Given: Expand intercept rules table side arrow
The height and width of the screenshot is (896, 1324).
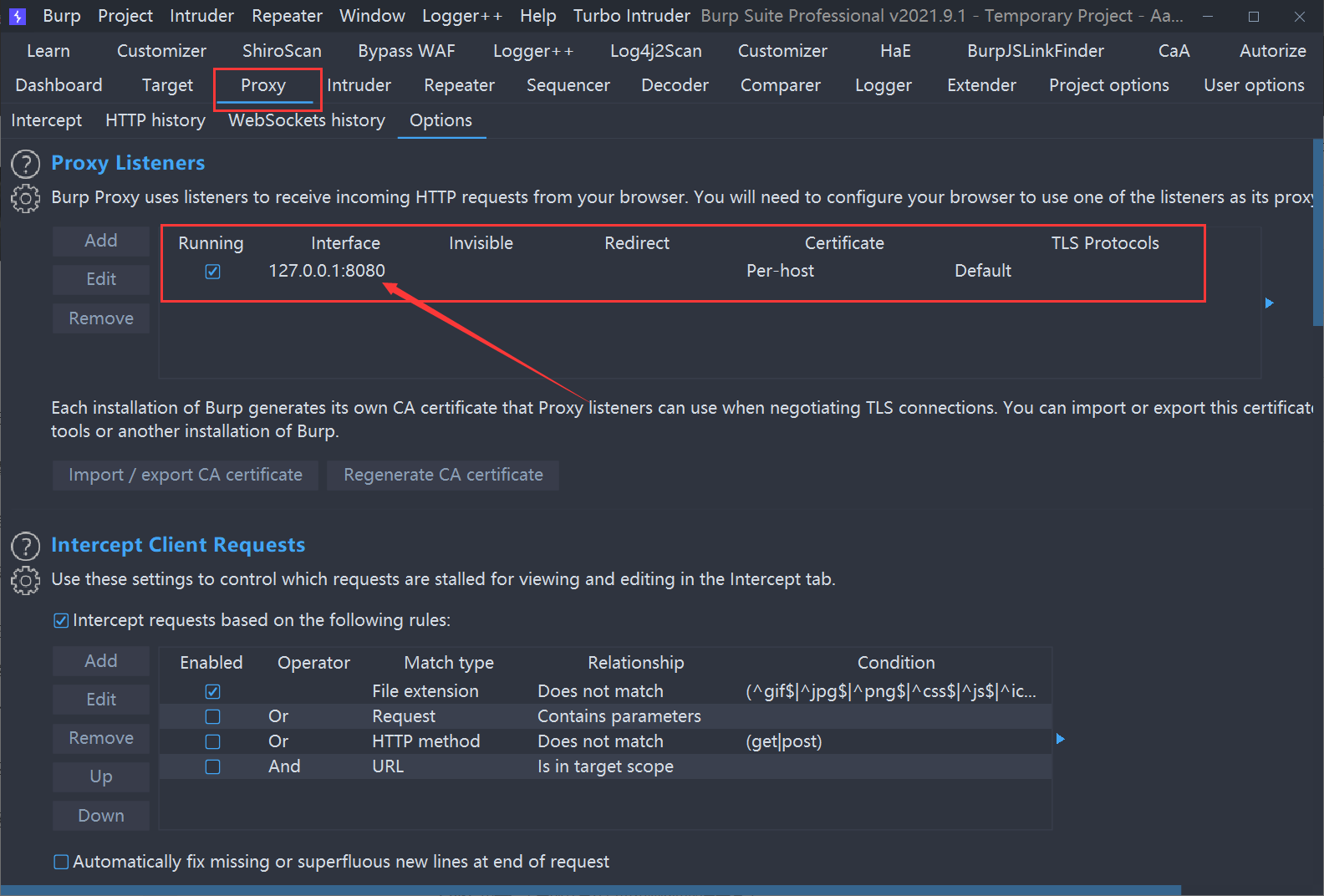Looking at the screenshot, I should [x=1060, y=739].
